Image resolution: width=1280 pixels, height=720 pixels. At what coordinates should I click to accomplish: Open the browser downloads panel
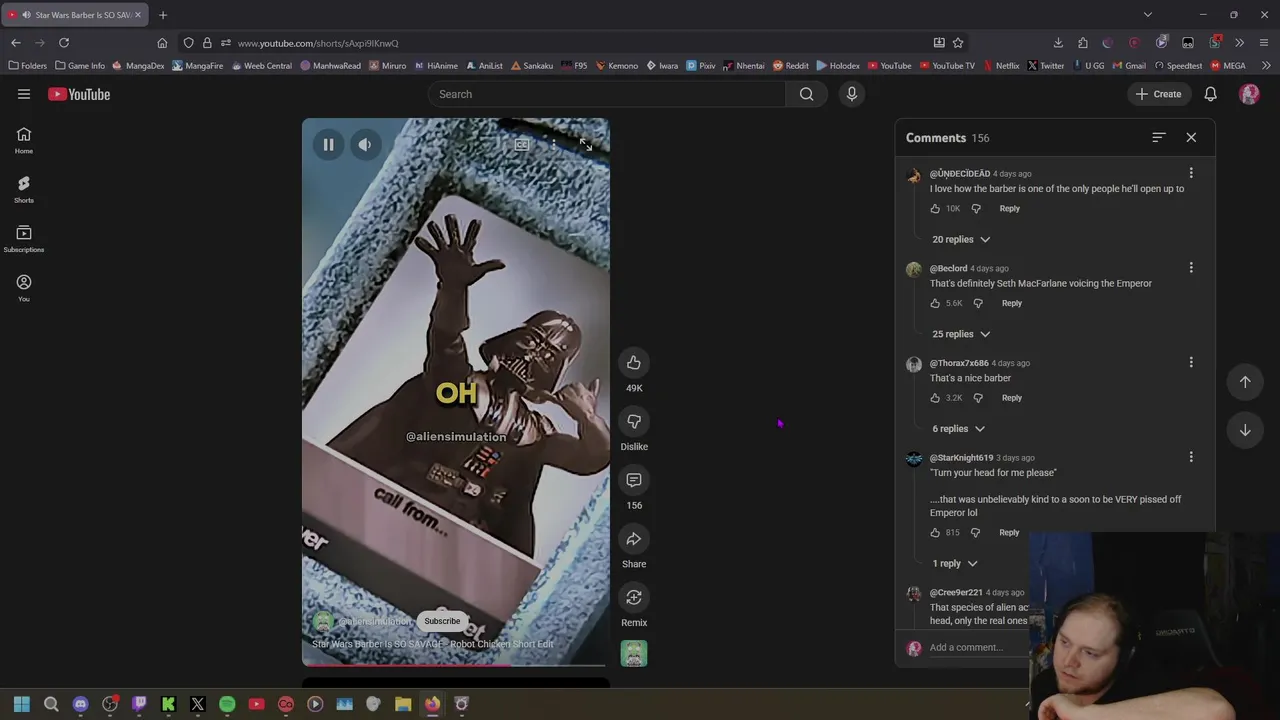1058,43
